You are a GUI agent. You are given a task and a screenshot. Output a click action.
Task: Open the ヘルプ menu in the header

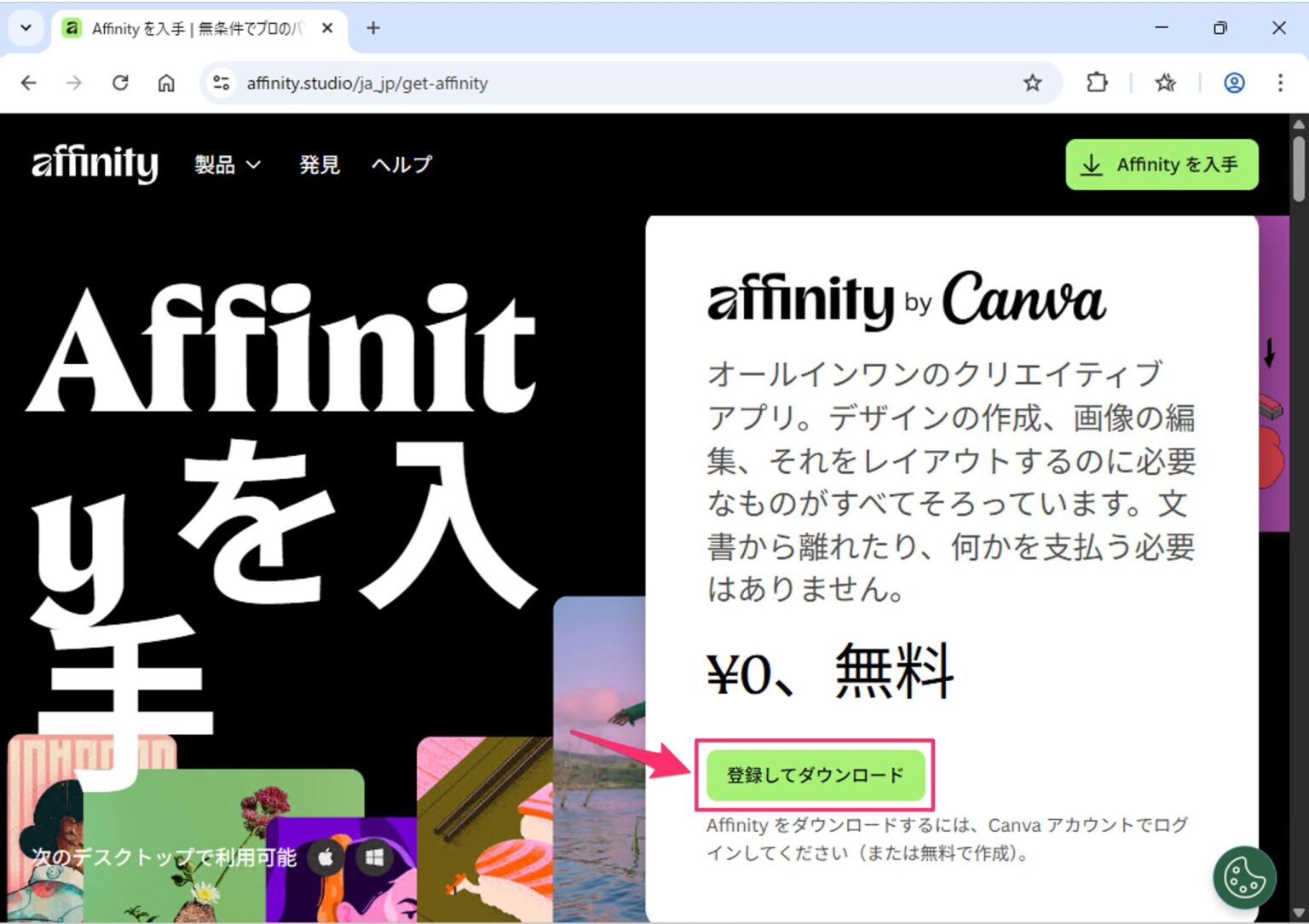pos(401,165)
